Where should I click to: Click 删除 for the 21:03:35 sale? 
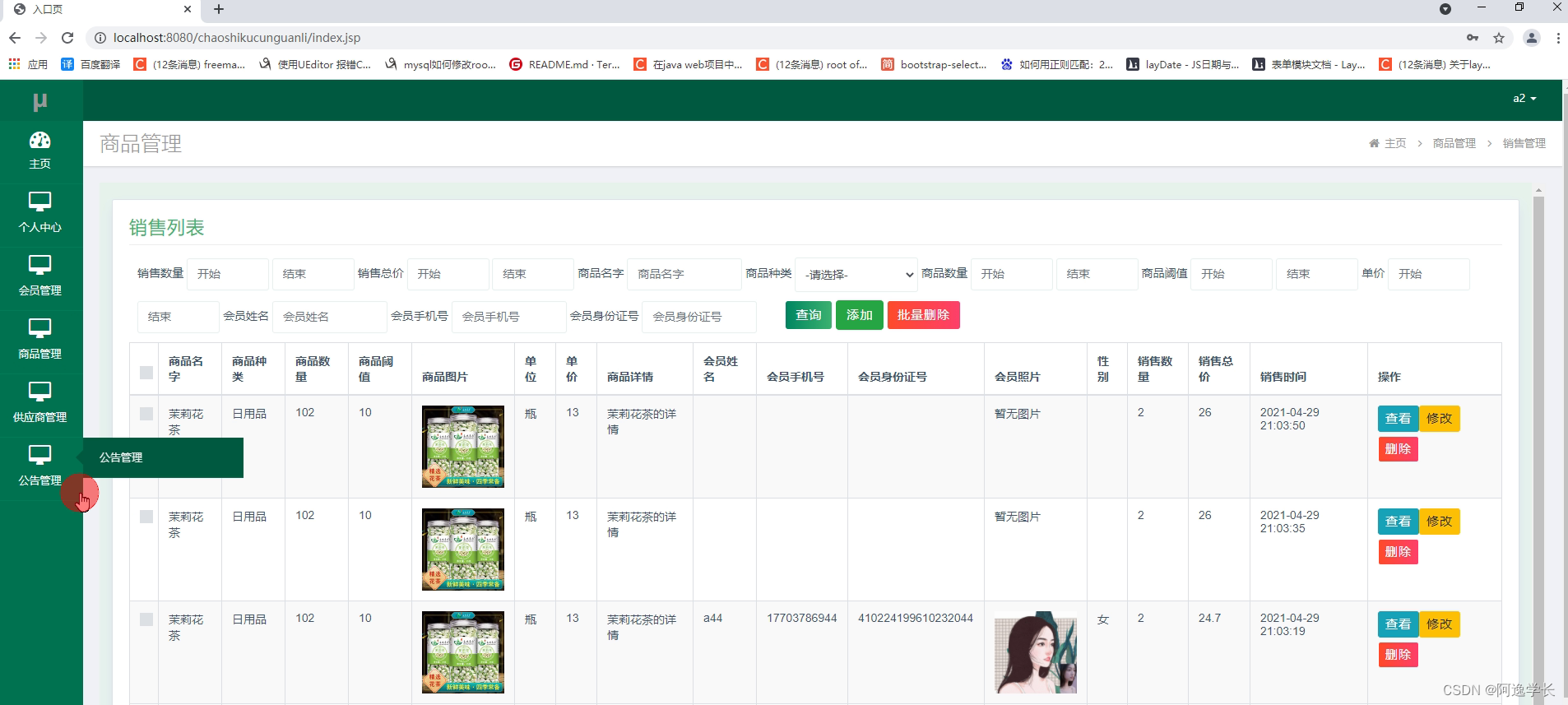coord(1398,552)
